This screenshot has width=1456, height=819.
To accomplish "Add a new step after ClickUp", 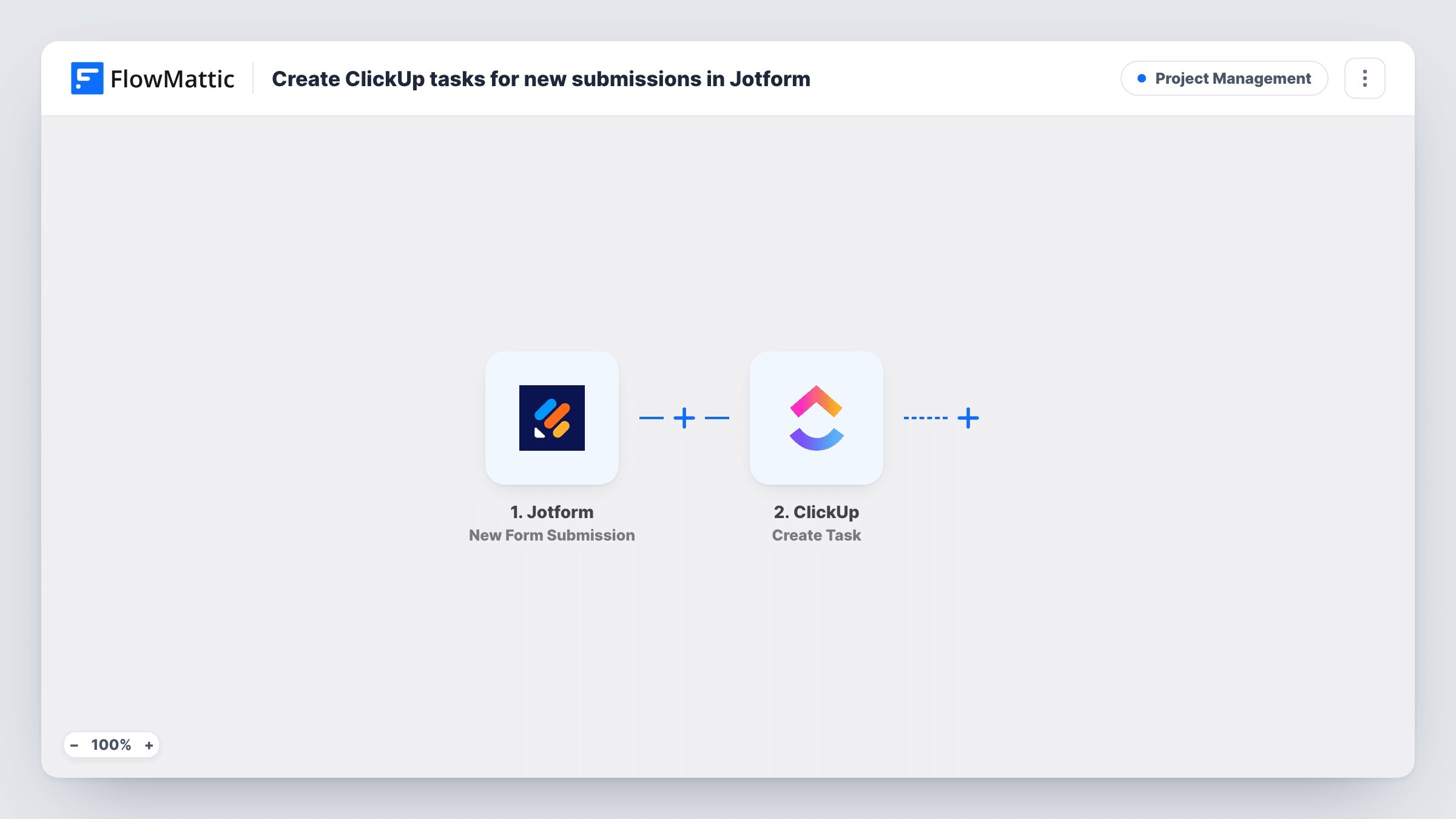I will 968,418.
